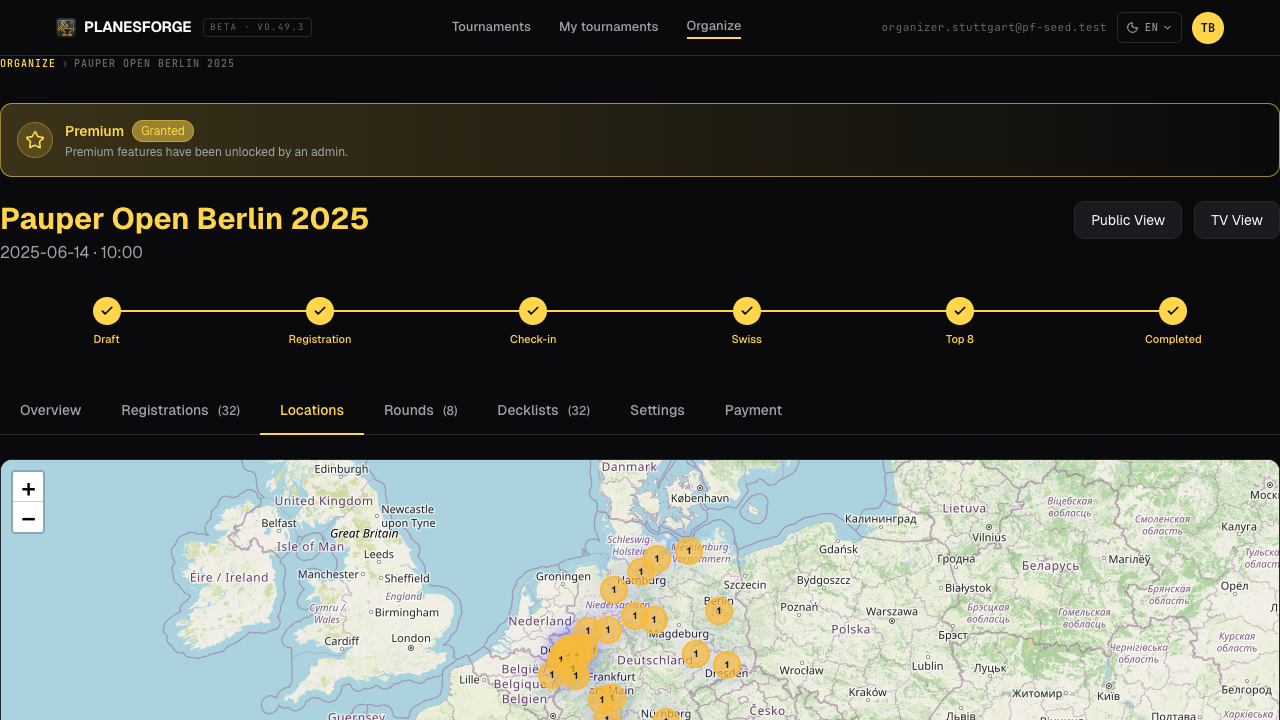The width and height of the screenshot is (1280, 720).
Task: Open the EN language dropdown
Action: click(1149, 28)
